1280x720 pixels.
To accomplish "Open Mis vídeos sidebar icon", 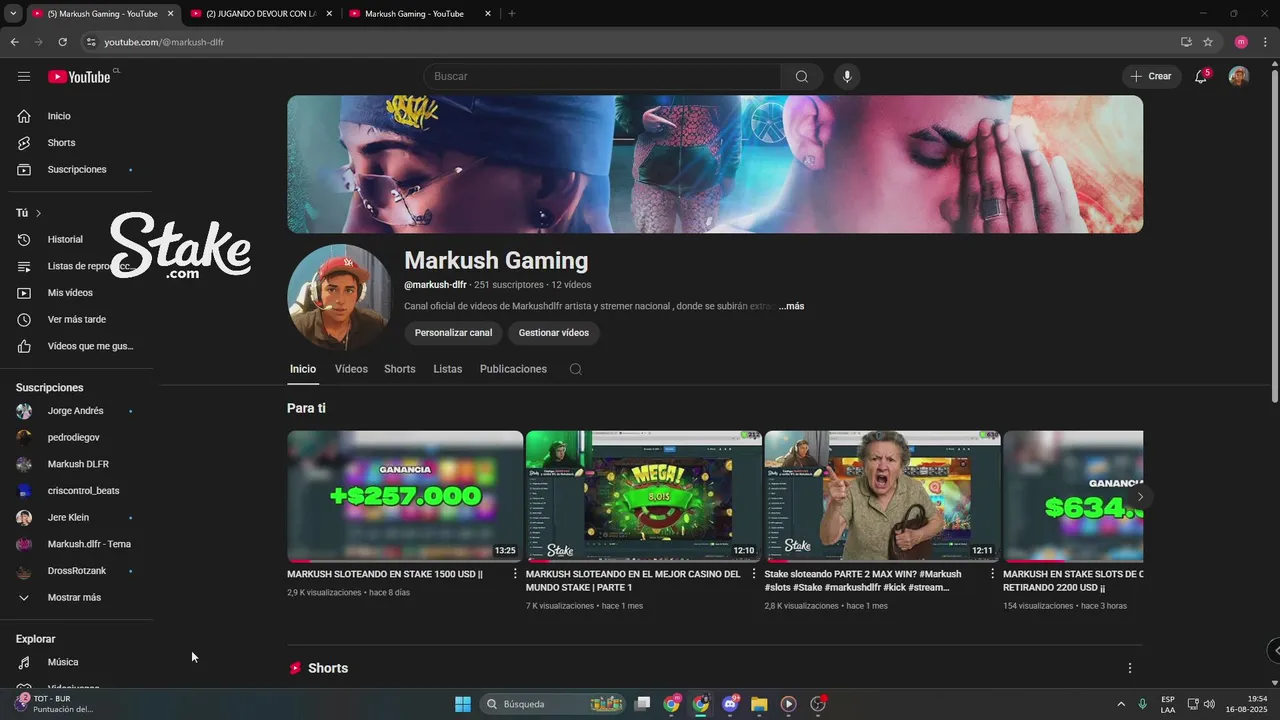I will click(x=24, y=293).
